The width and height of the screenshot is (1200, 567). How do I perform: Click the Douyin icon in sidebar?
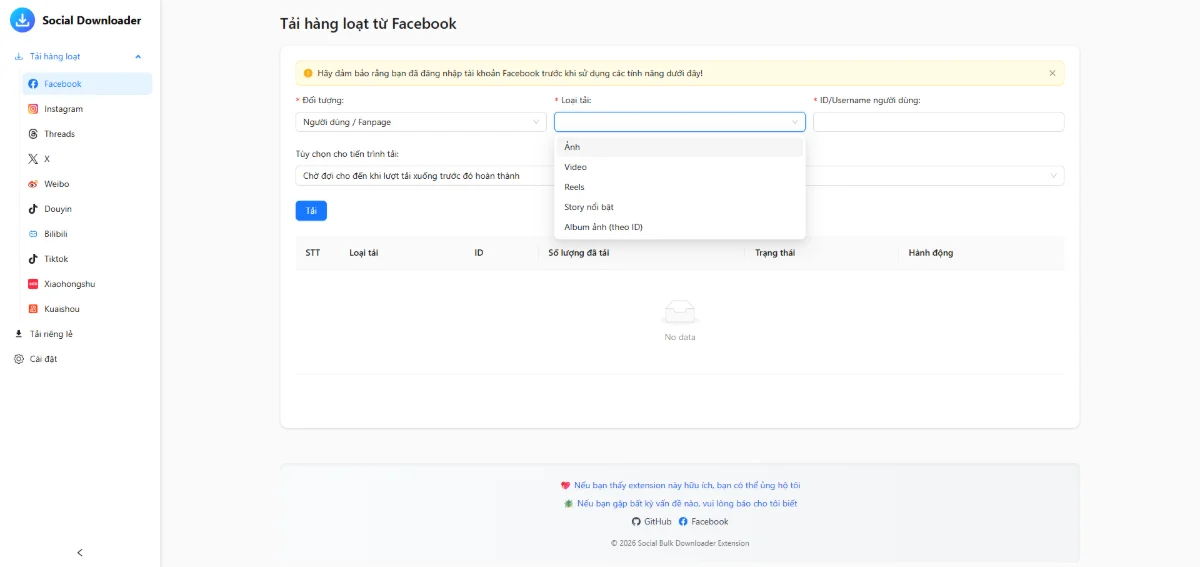33,209
